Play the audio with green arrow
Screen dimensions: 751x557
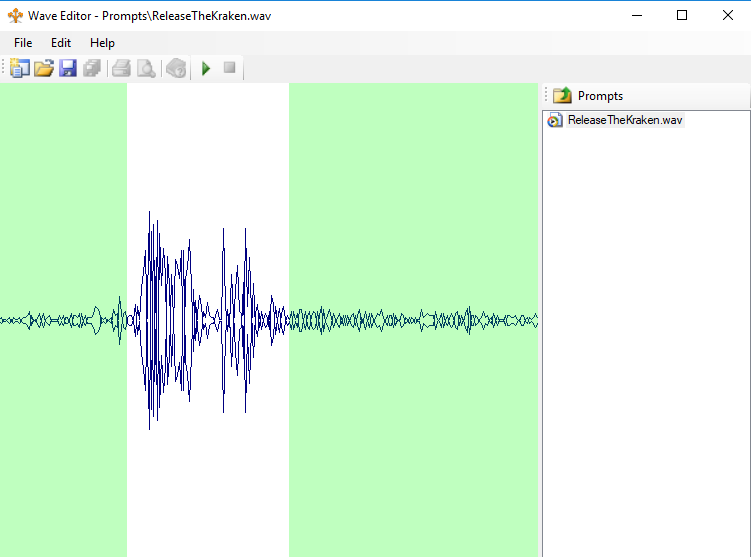click(x=206, y=68)
